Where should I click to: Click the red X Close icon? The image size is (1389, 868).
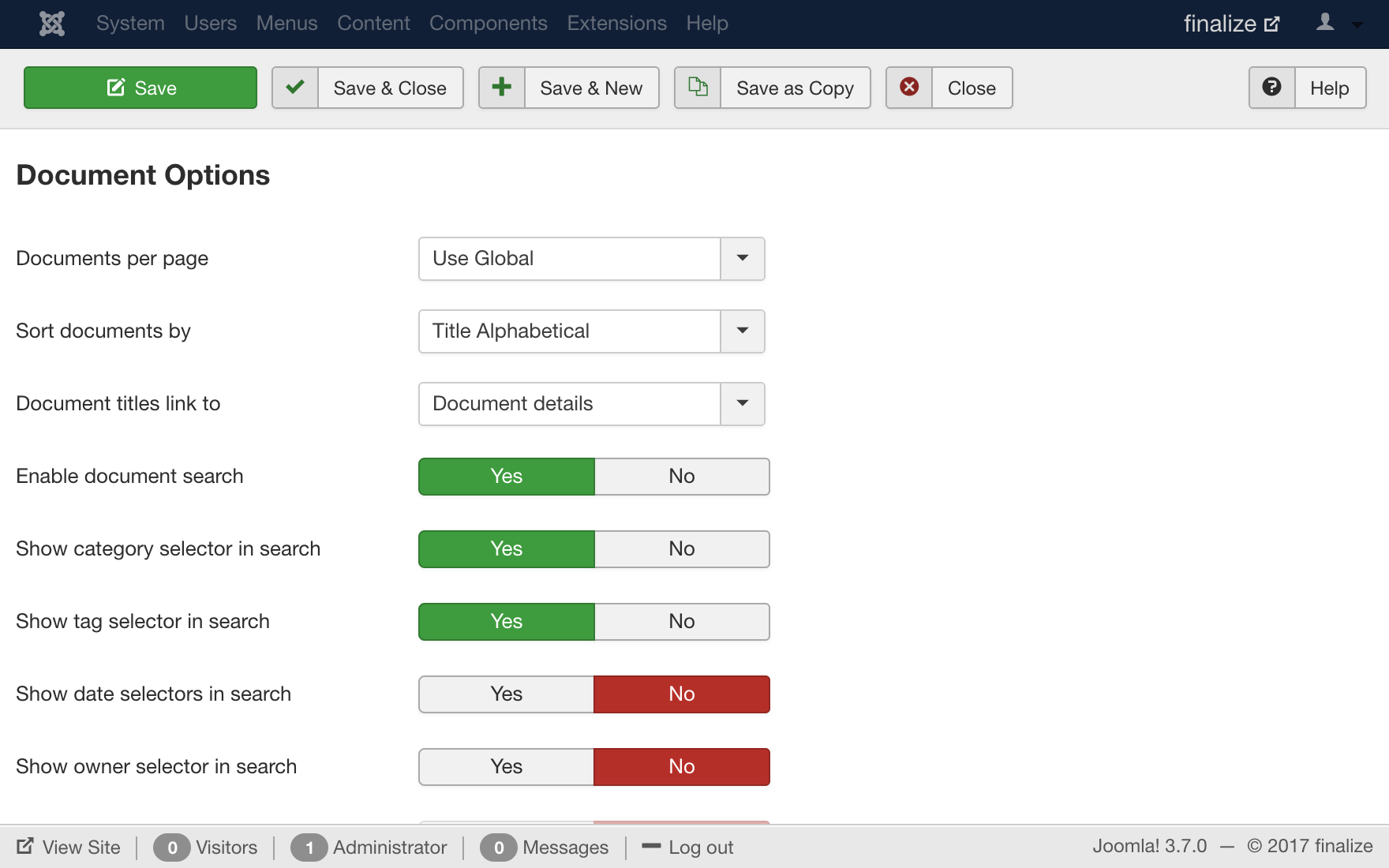(x=909, y=88)
